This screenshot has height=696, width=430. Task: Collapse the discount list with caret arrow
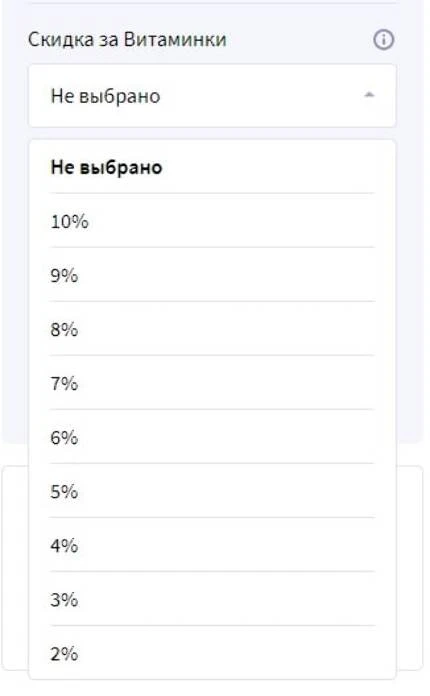(x=369, y=95)
